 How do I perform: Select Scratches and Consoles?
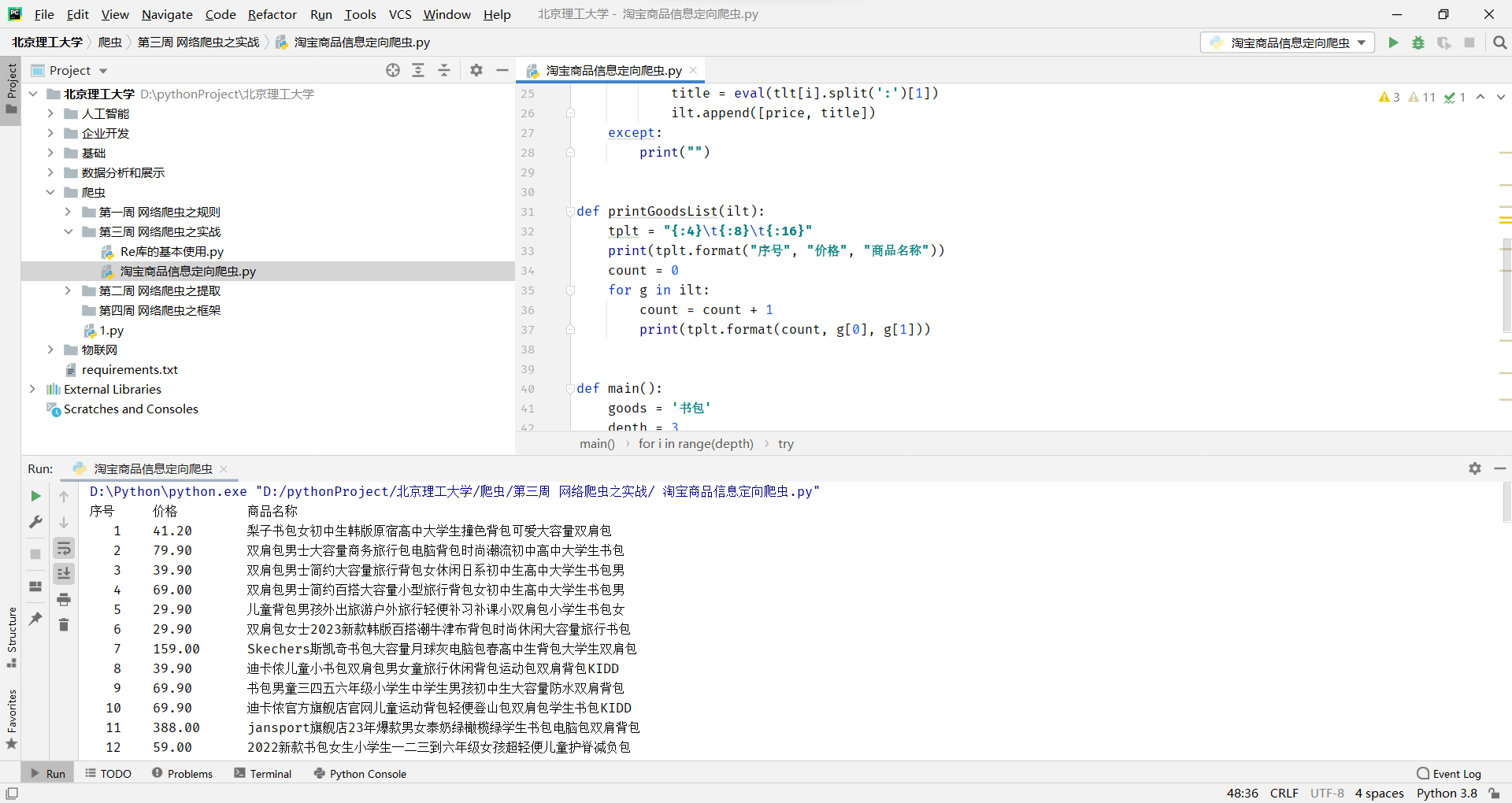131,409
